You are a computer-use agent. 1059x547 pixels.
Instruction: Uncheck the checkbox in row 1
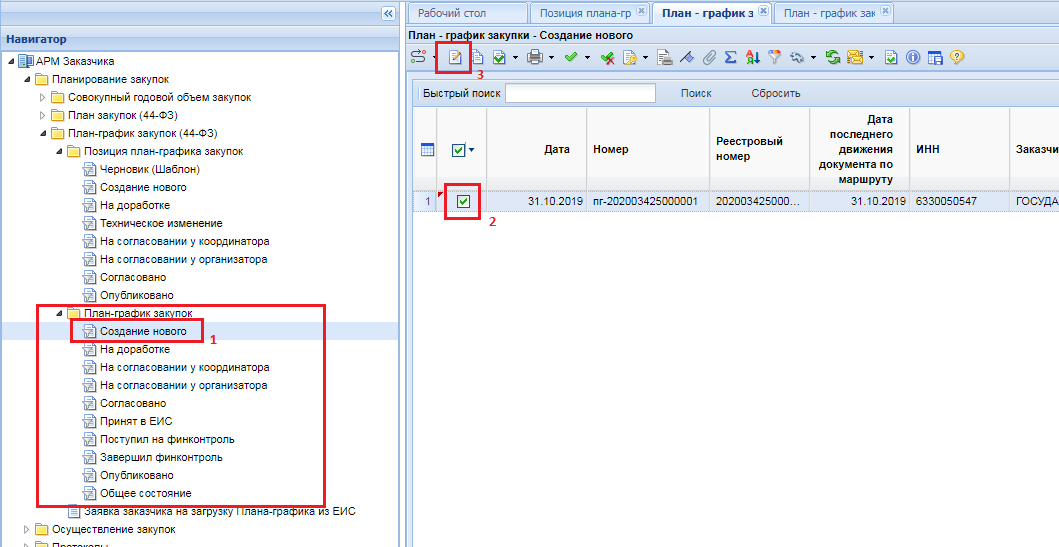pyautogui.click(x=463, y=202)
